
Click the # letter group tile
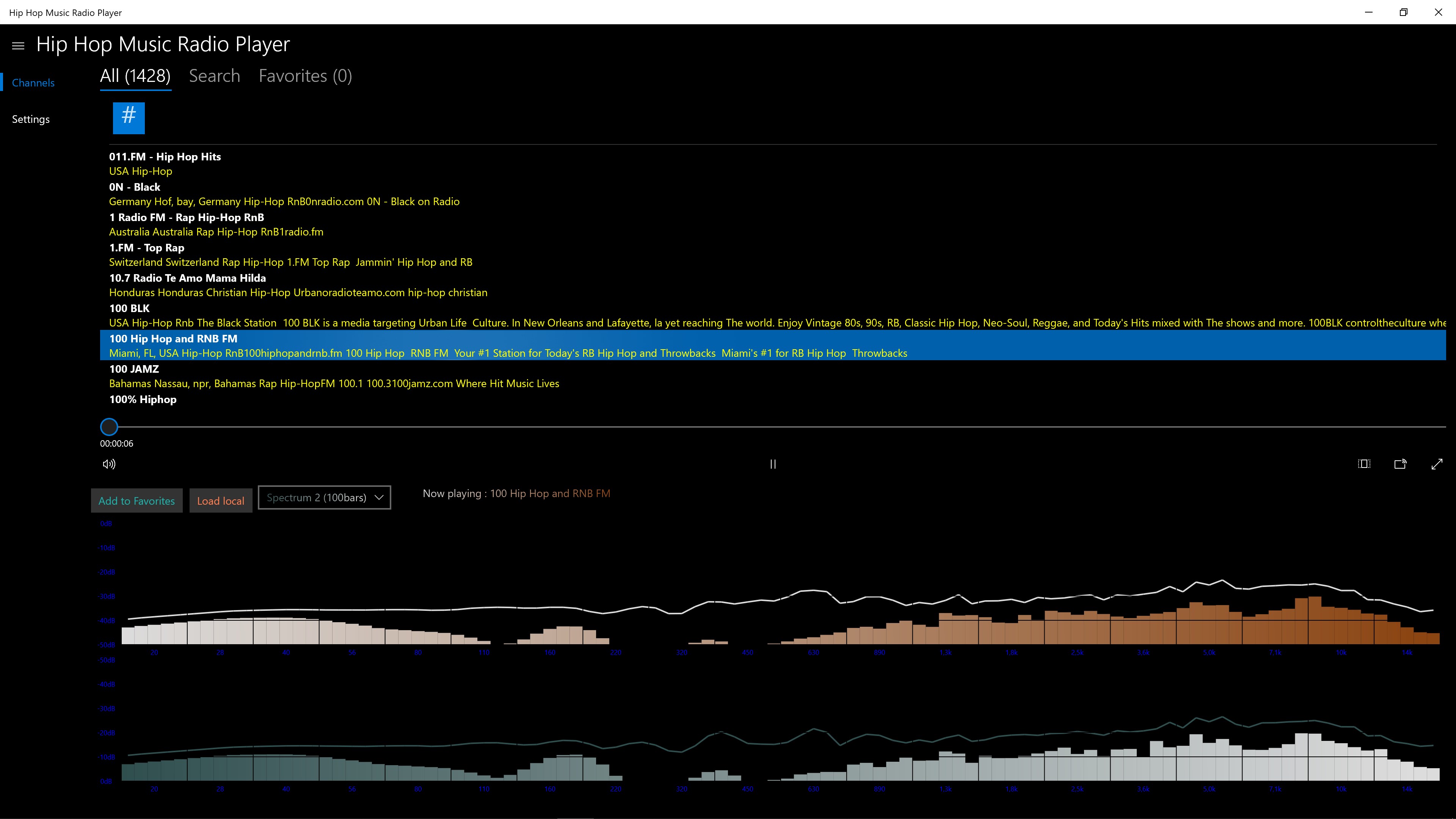pos(129,118)
